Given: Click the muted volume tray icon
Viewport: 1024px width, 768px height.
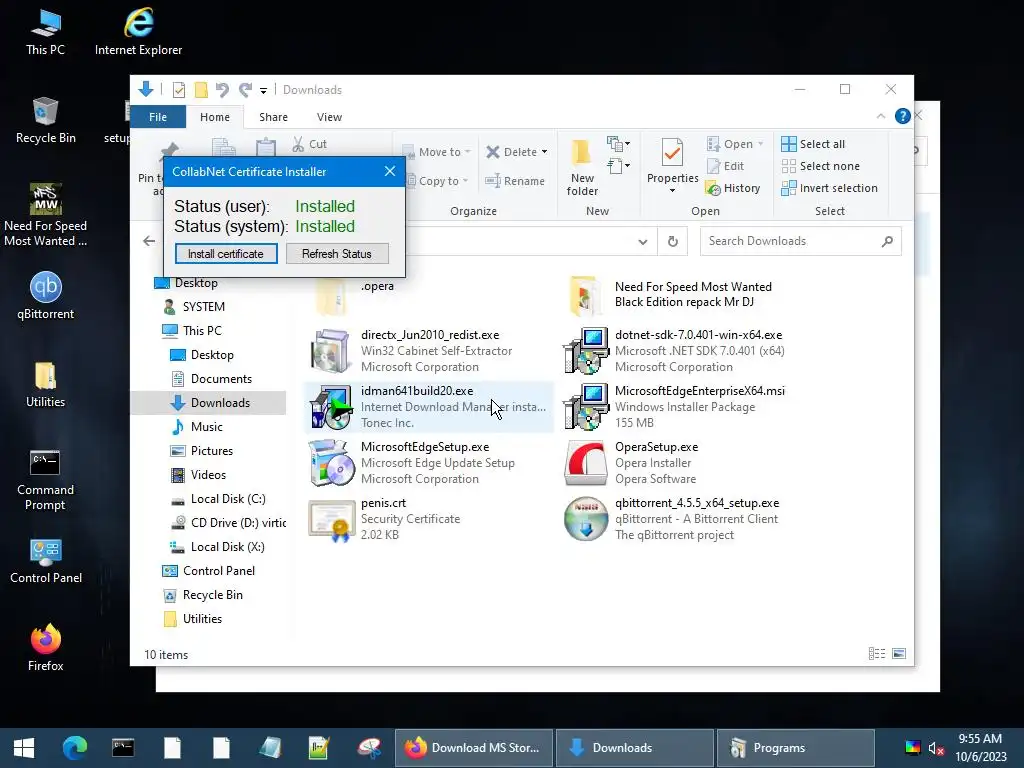Looking at the screenshot, I should pyautogui.click(x=936, y=748).
